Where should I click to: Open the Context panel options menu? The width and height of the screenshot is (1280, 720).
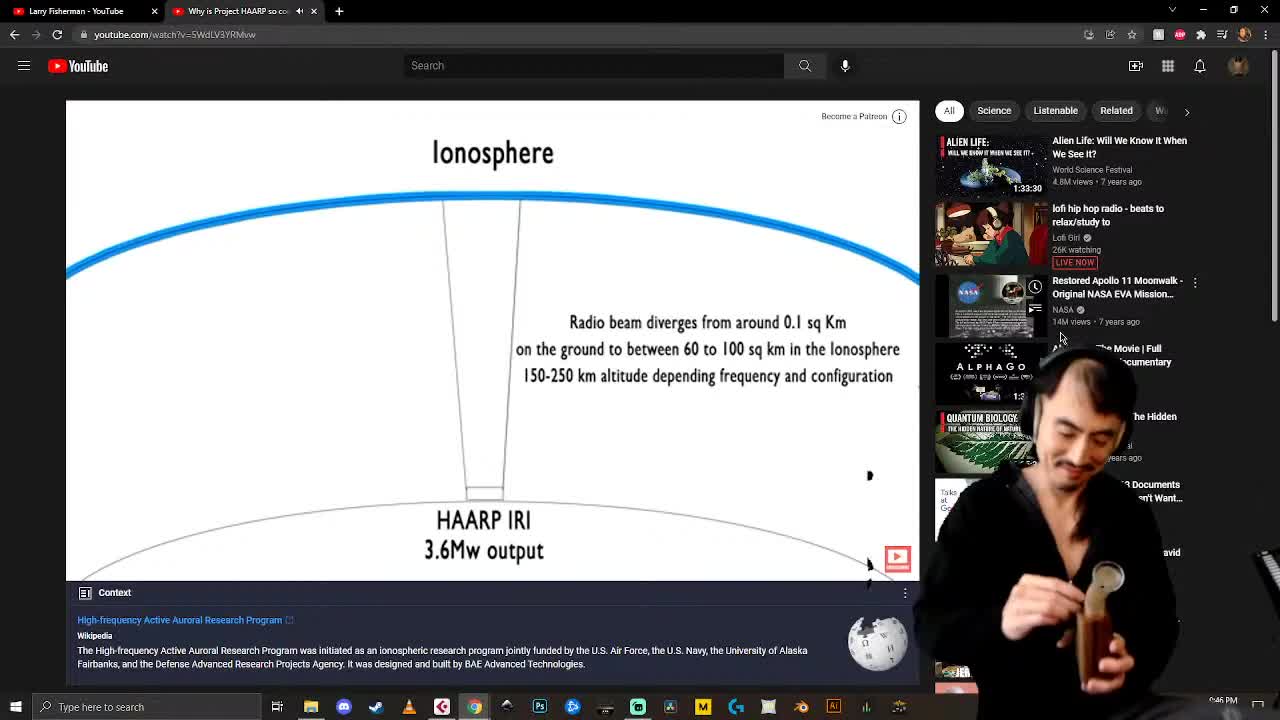(905, 593)
